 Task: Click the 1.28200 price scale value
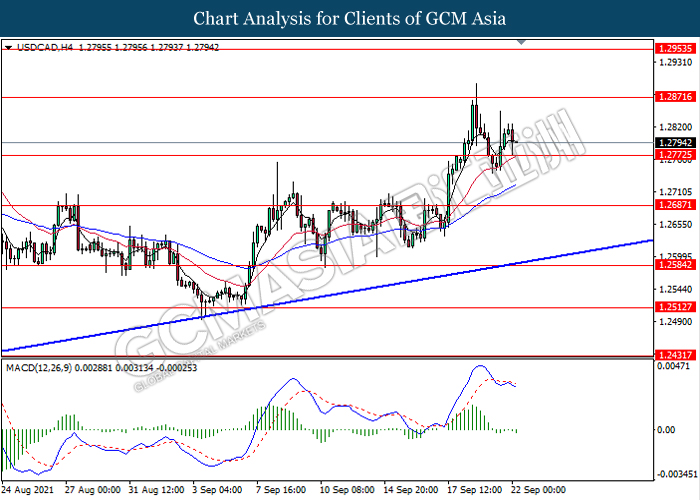[x=675, y=128]
